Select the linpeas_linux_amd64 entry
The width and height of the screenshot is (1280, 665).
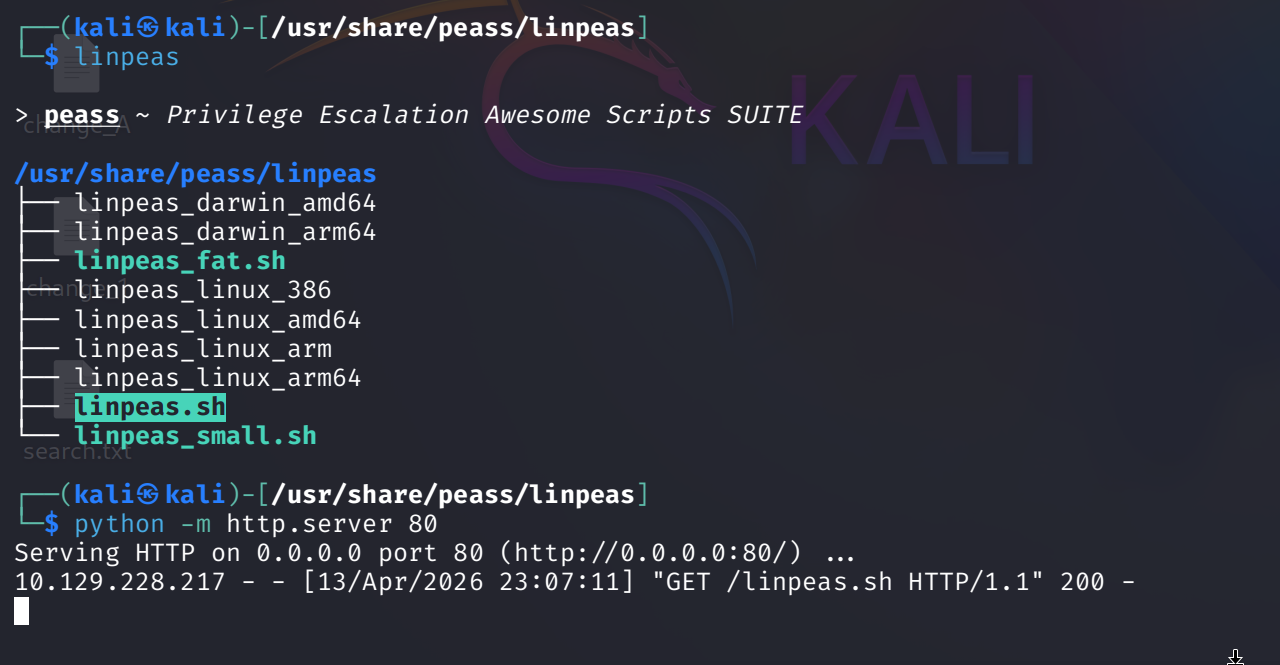[x=218, y=320]
